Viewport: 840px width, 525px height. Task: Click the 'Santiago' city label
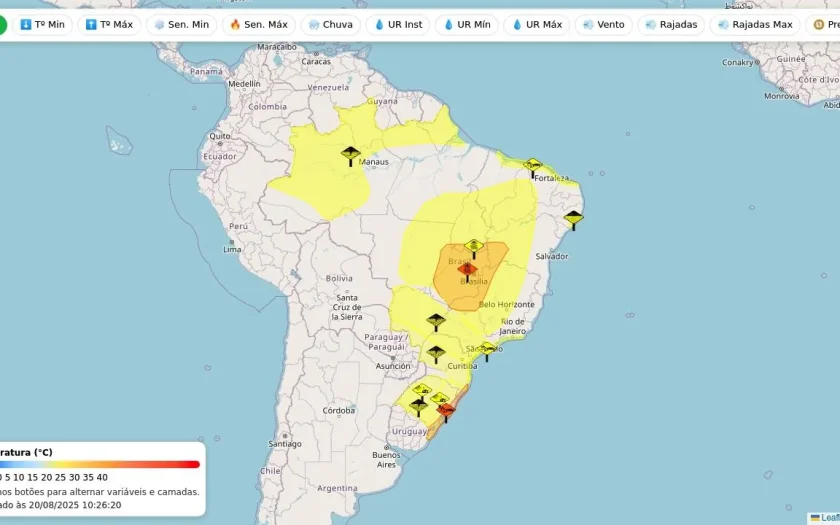coord(285,444)
